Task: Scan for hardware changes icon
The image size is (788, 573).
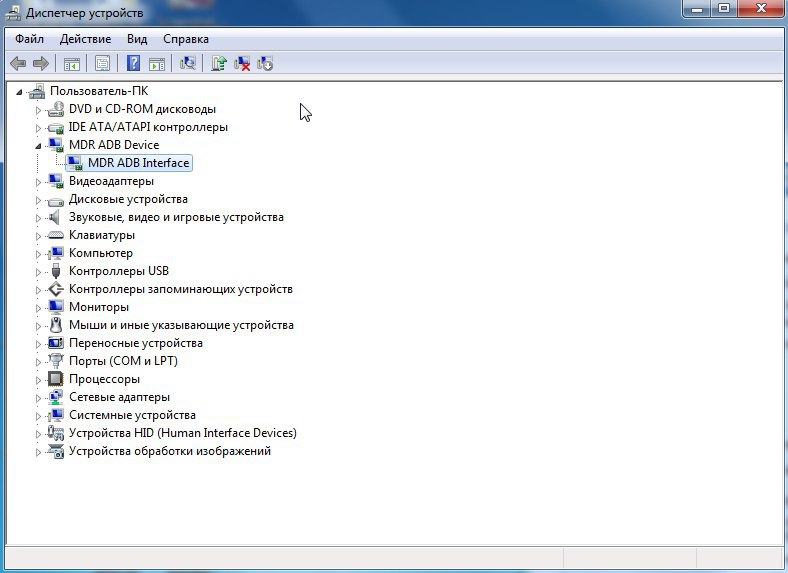Action: click(187, 63)
